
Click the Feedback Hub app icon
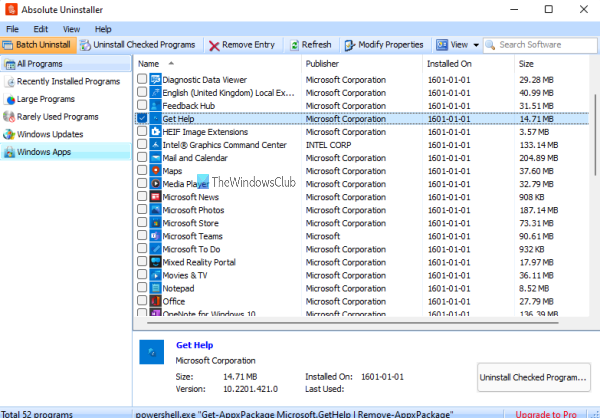click(155, 106)
